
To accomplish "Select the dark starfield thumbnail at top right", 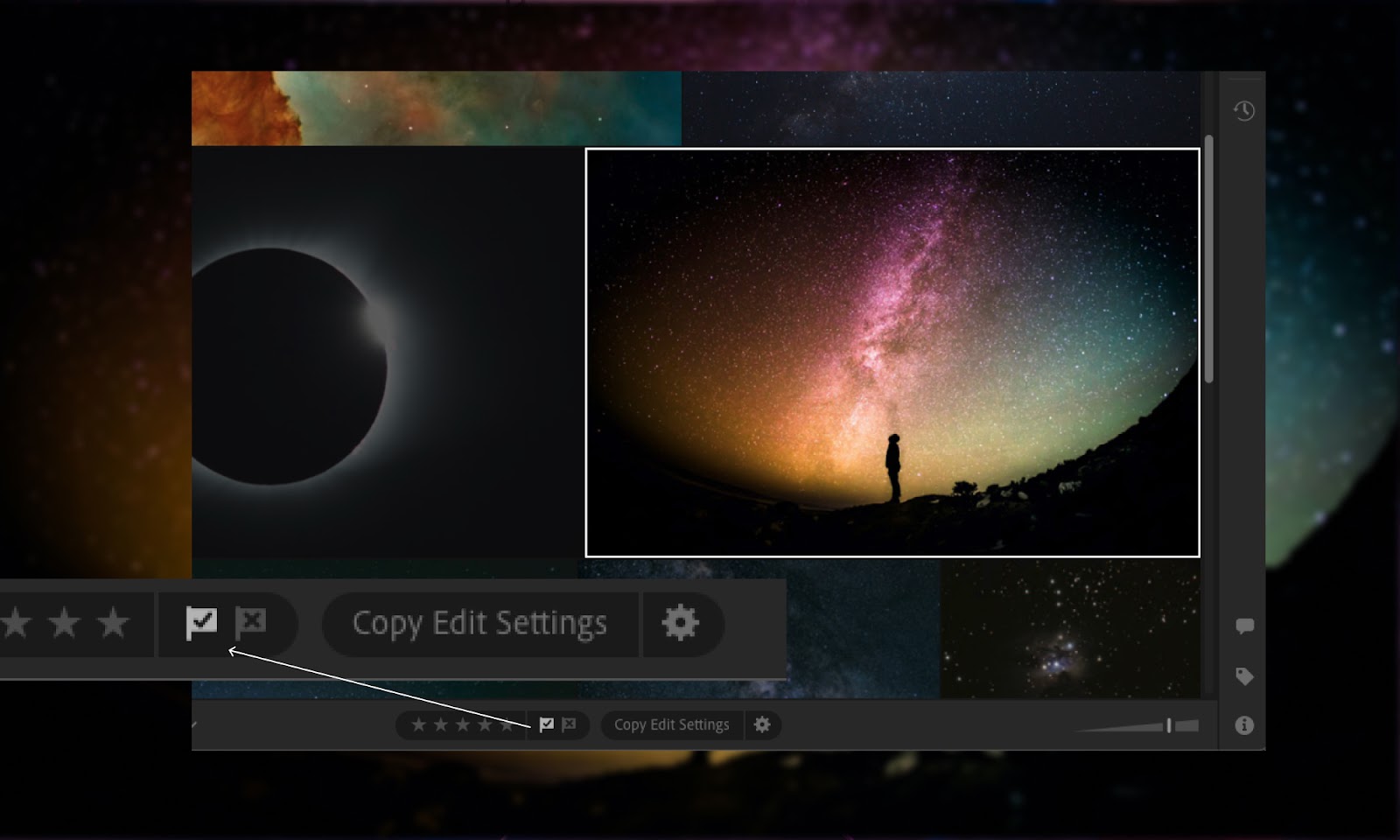I will pos(941,108).
